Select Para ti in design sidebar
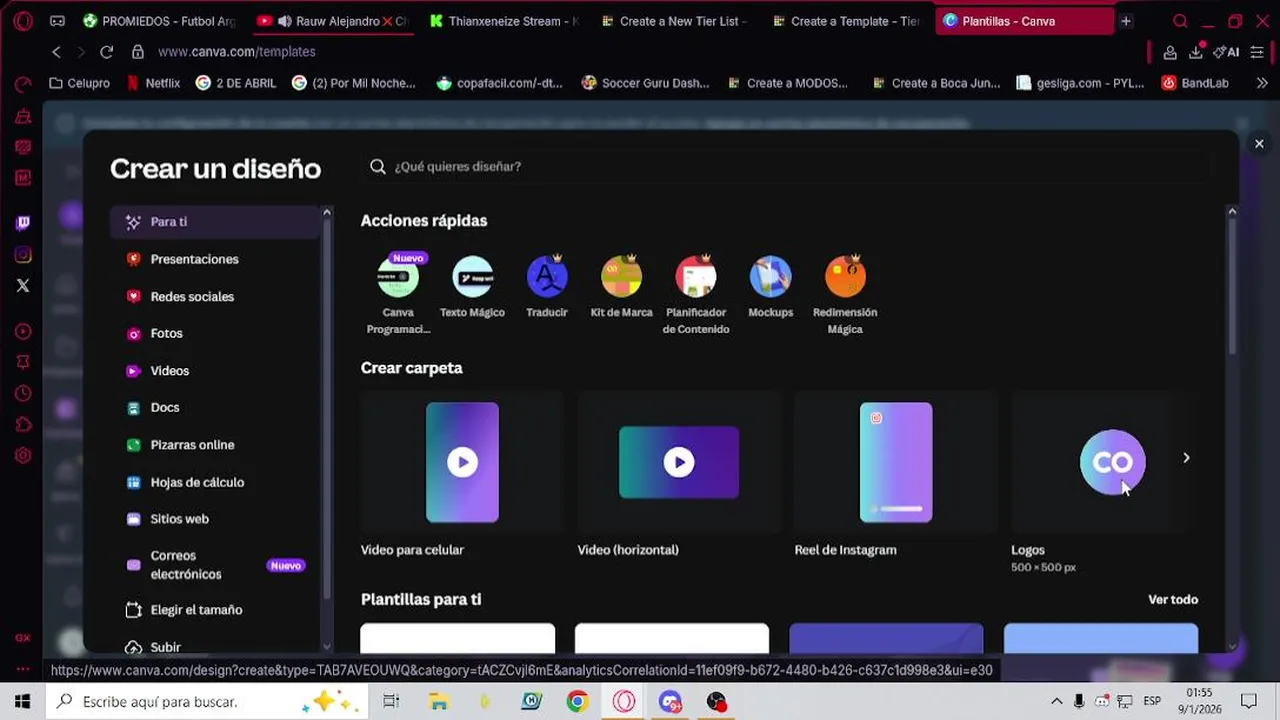The height and width of the screenshot is (720, 1280). (214, 222)
